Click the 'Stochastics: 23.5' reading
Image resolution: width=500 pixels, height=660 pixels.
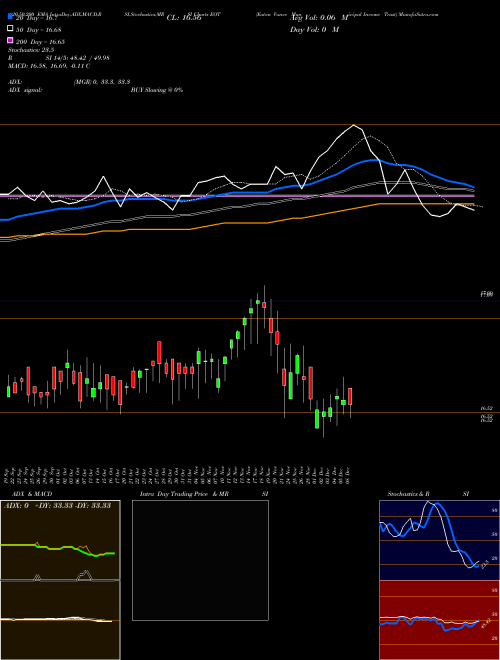[x=30, y=50]
